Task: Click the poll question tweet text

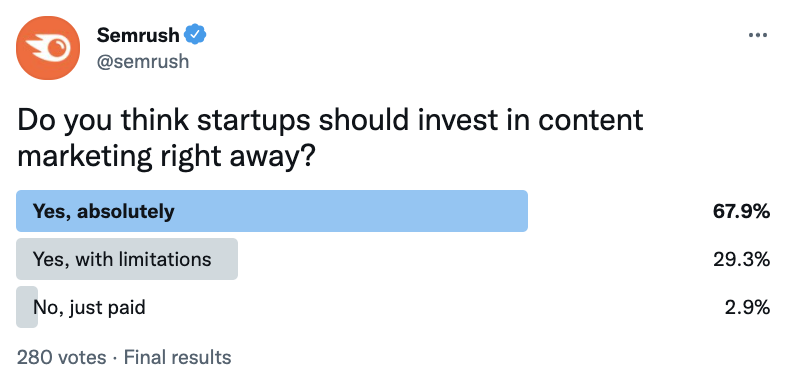Action: pyautogui.click(x=330, y=138)
